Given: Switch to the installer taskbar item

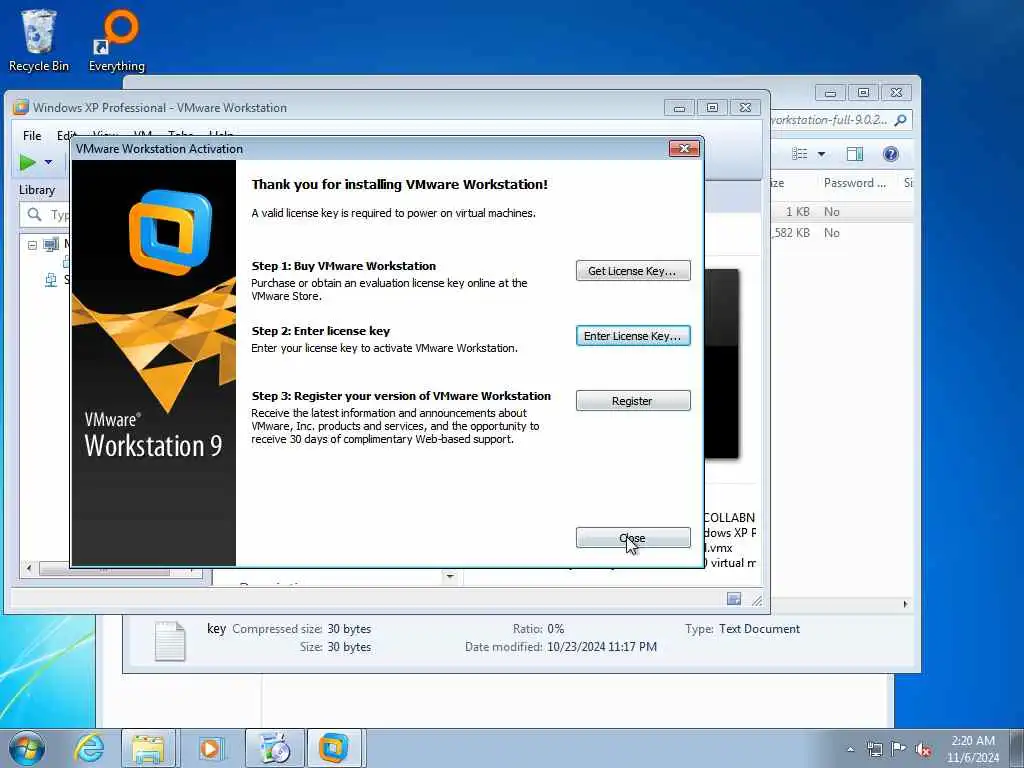Looking at the screenshot, I should tap(274, 748).
